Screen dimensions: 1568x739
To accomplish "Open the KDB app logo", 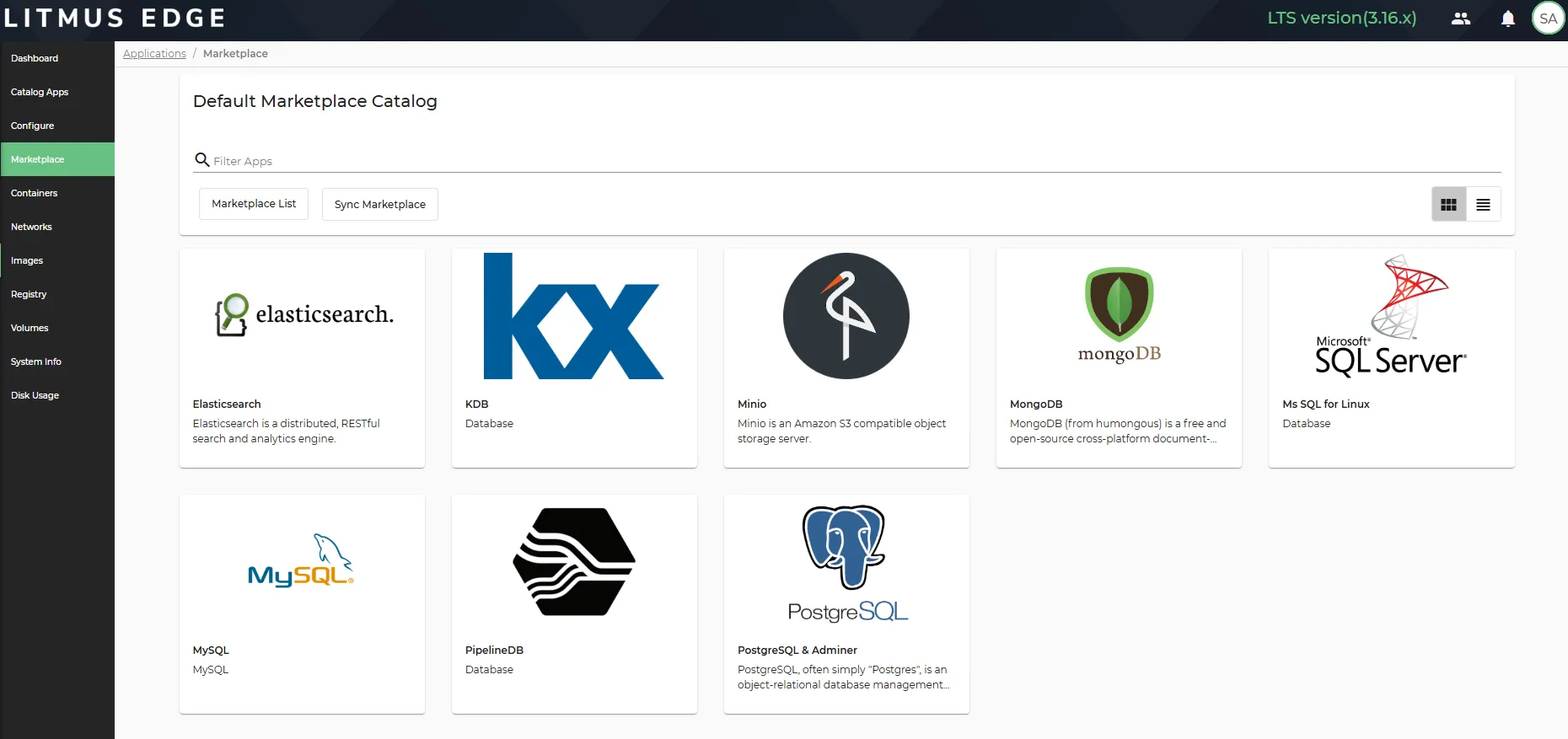I will coord(574,316).
